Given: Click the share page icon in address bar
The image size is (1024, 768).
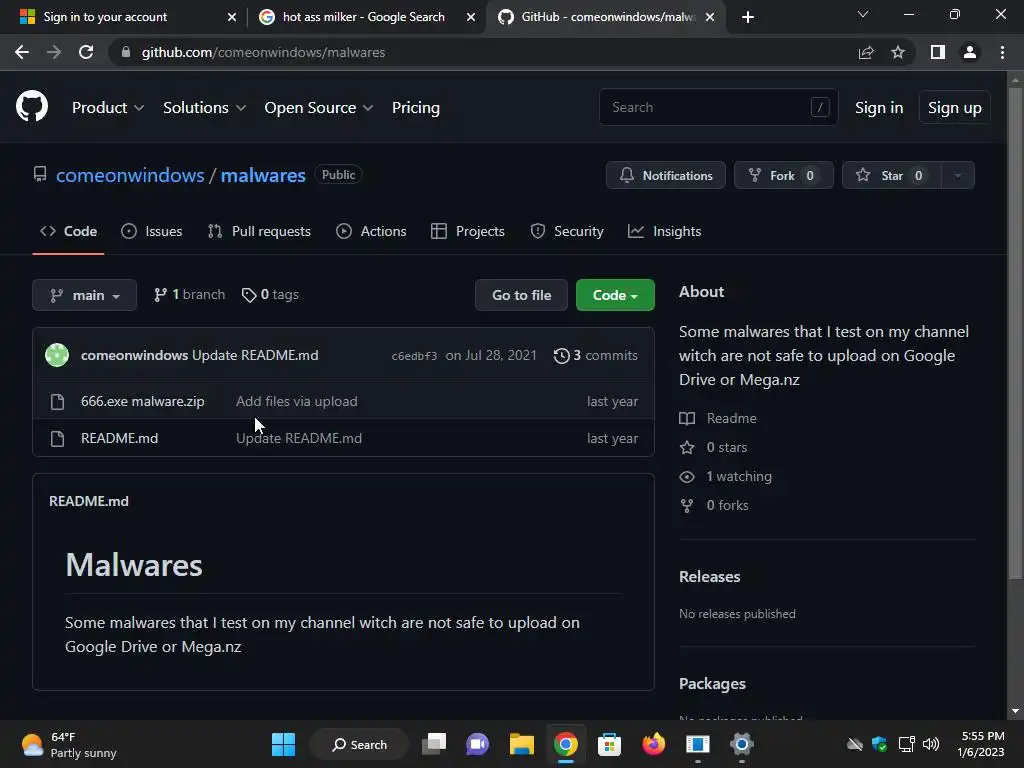Looking at the screenshot, I should [x=866, y=52].
